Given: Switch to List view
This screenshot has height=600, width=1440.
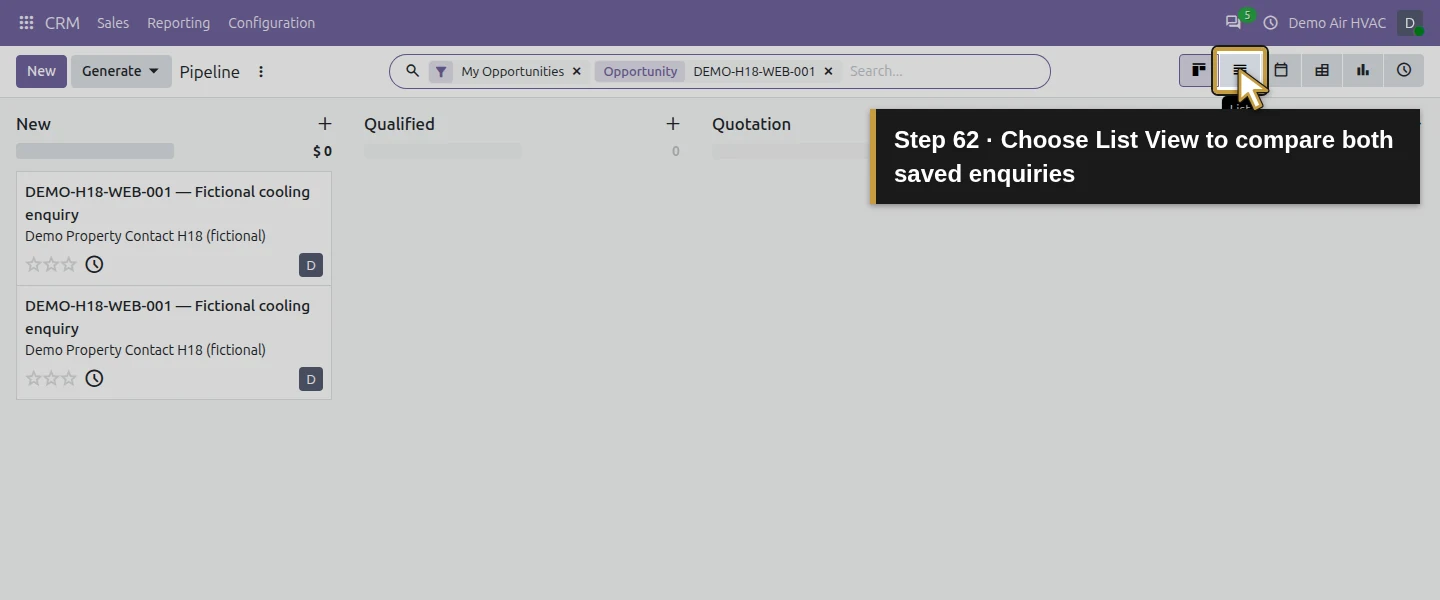Looking at the screenshot, I should pos(1240,70).
